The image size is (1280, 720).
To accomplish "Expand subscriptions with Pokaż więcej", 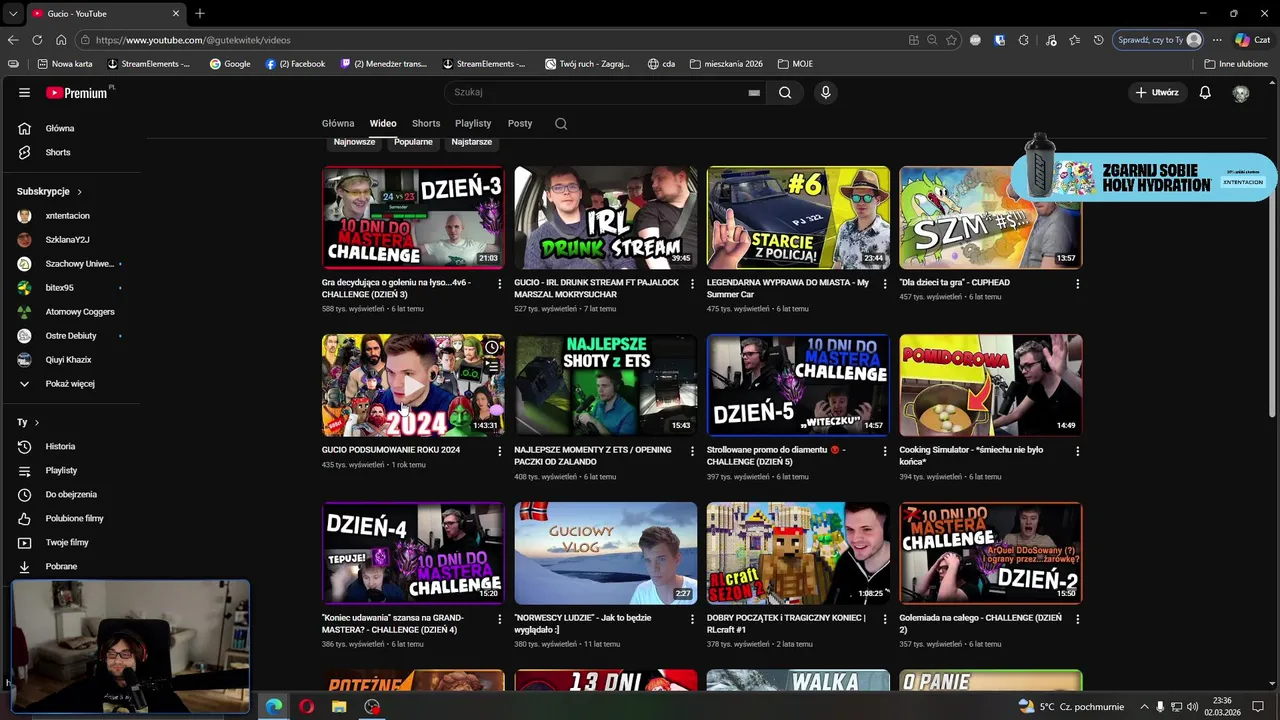I will tap(70, 383).
